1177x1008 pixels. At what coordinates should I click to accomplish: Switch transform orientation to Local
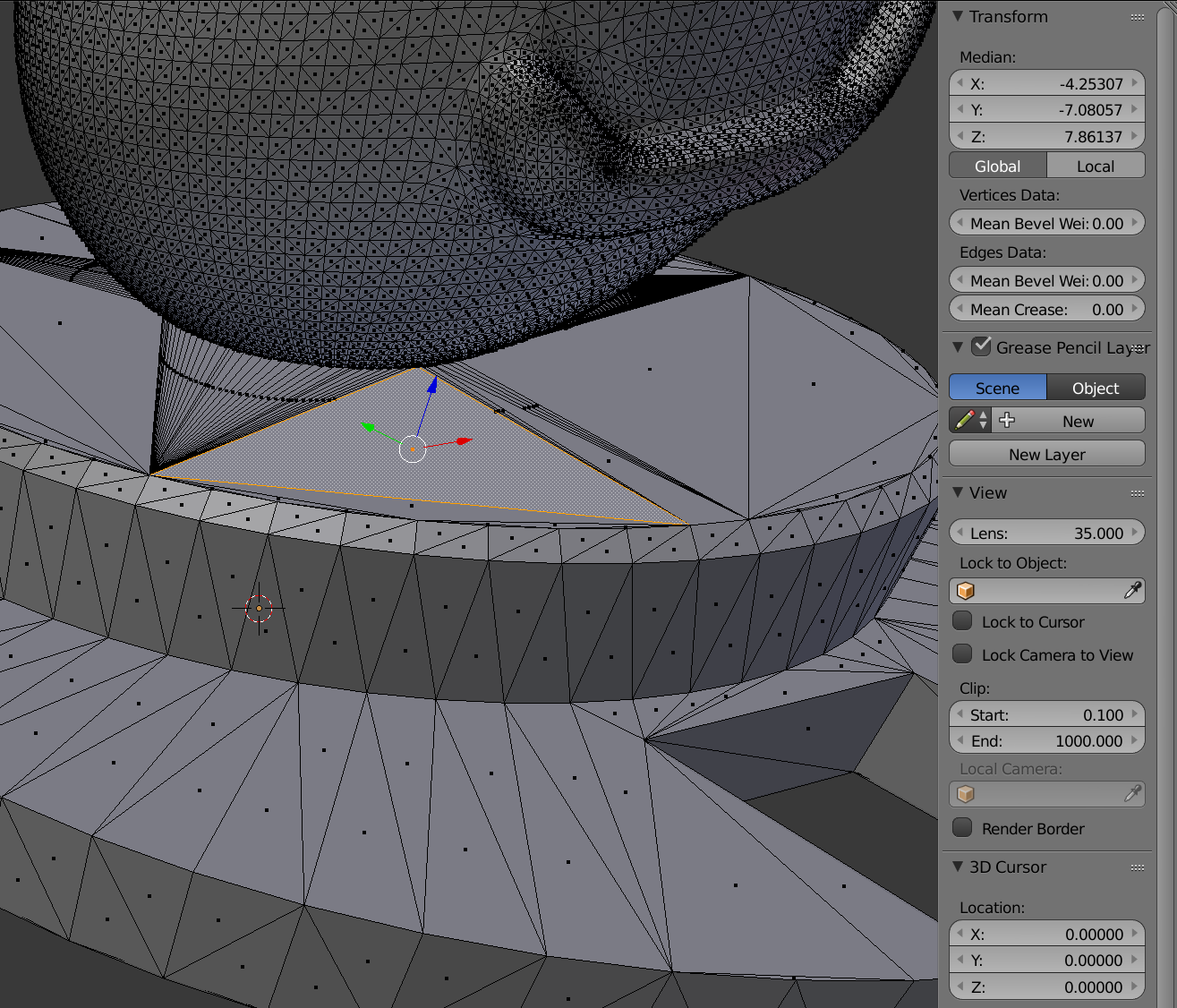1096,166
